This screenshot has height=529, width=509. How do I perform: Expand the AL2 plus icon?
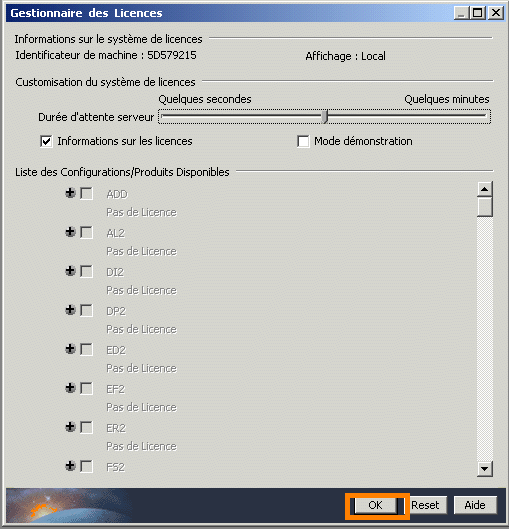[70, 232]
